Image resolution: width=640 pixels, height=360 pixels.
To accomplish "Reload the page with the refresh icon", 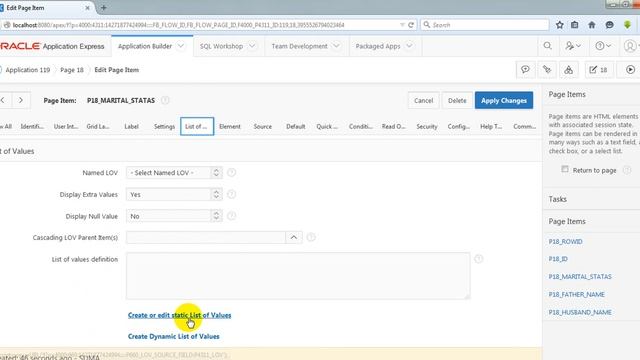I will coord(411,25).
